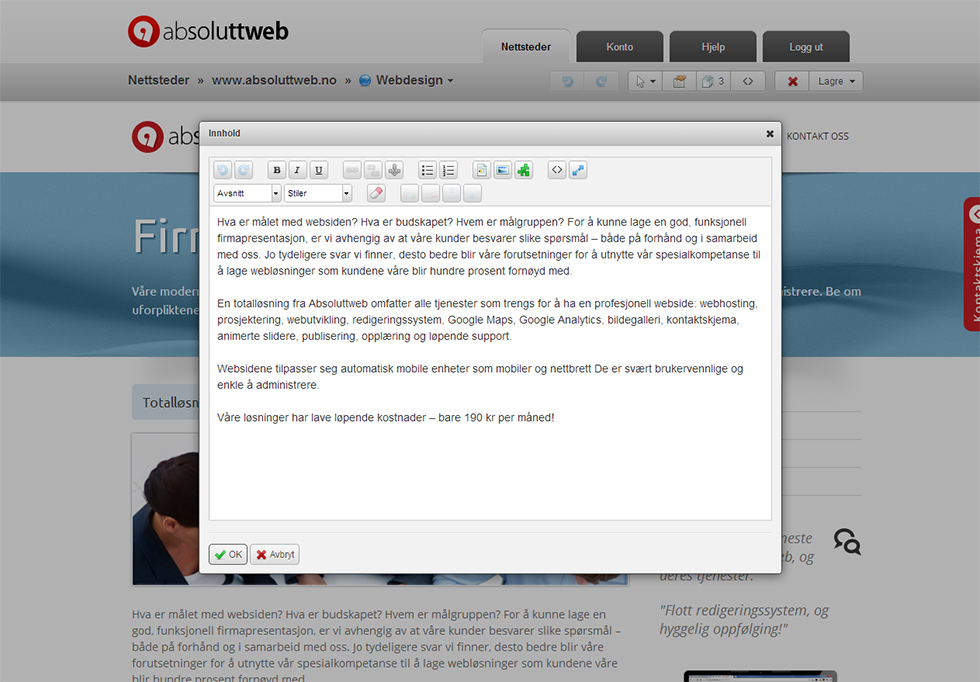Cancel the dialog with Avbryt
The height and width of the screenshot is (682, 980).
click(x=275, y=554)
